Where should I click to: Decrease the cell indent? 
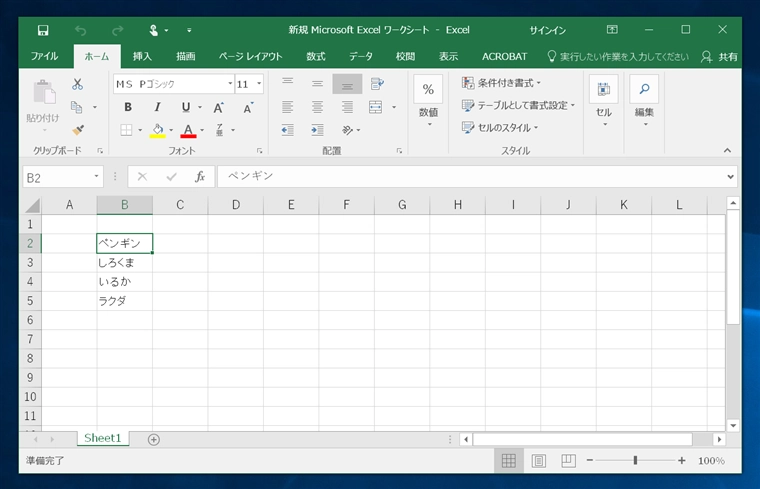coord(287,130)
